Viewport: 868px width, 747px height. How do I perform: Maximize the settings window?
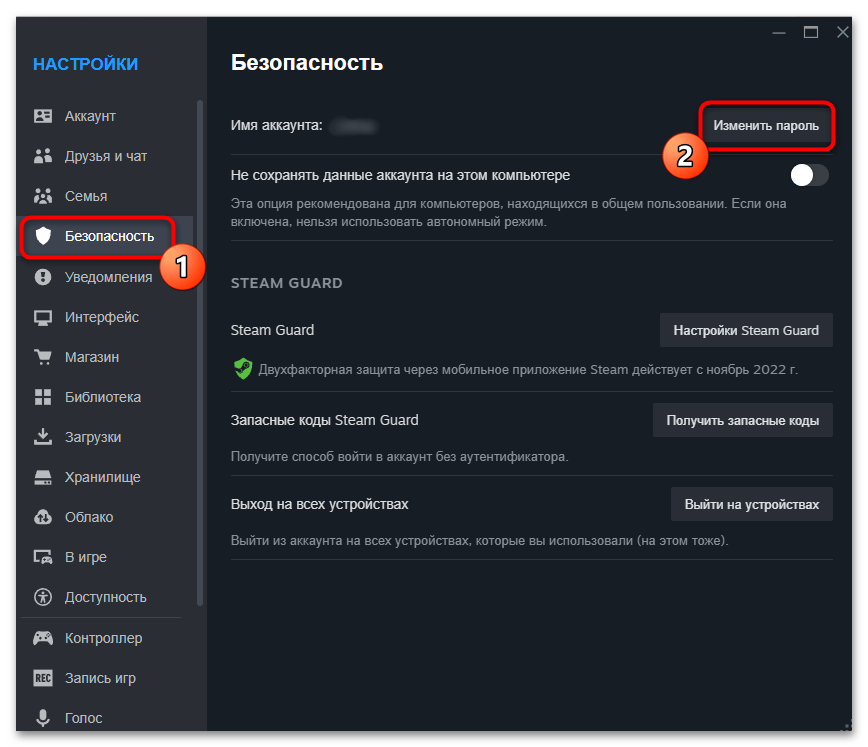click(x=811, y=32)
